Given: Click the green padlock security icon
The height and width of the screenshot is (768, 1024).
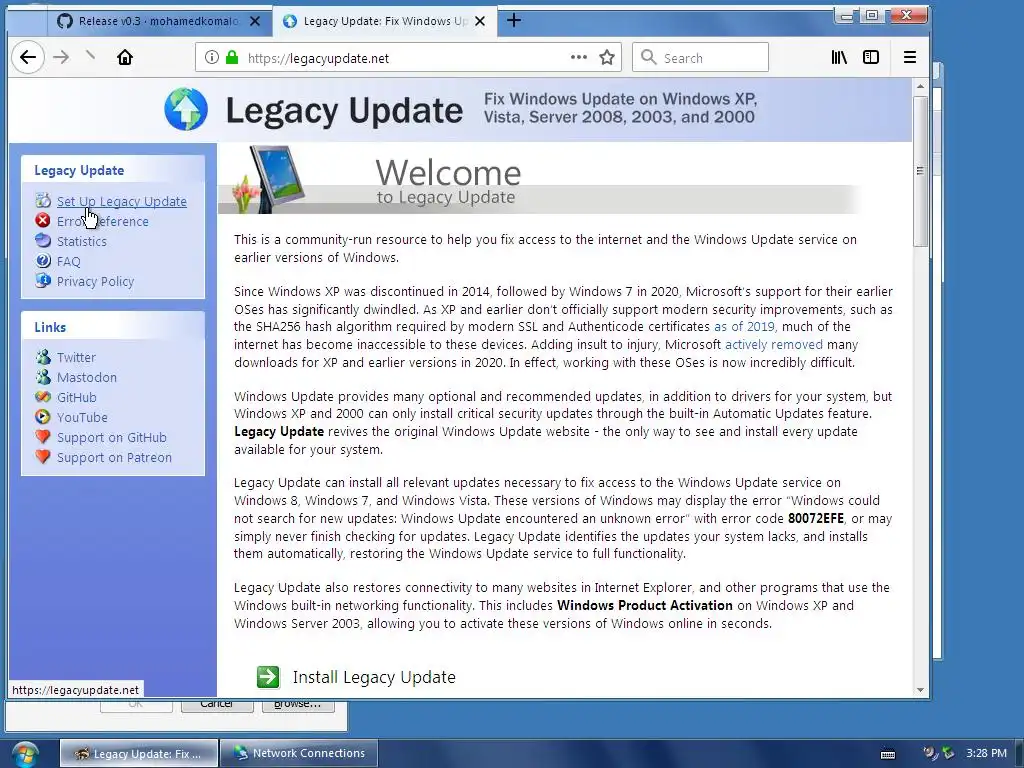Looking at the screenshot, I should point(232,57).
